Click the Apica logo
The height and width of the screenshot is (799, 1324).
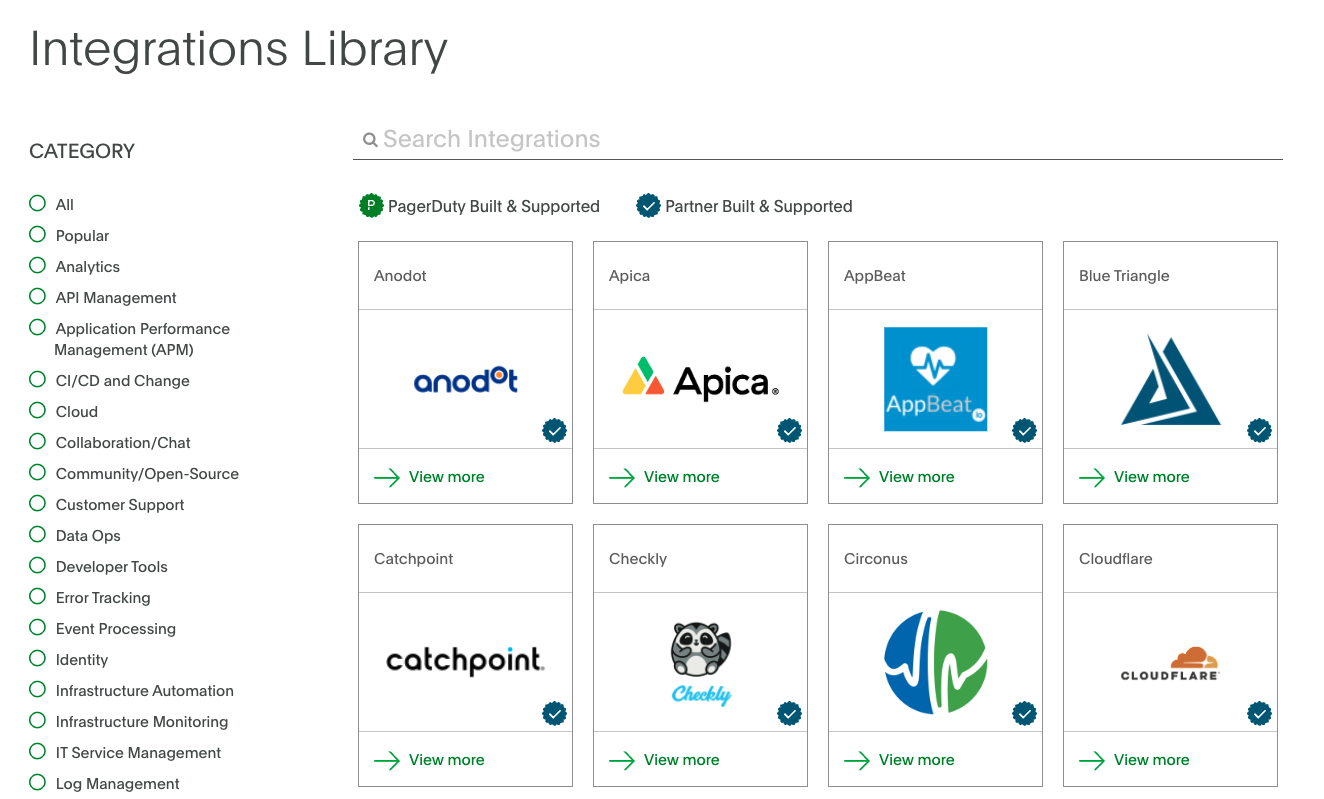coord(700,380)
